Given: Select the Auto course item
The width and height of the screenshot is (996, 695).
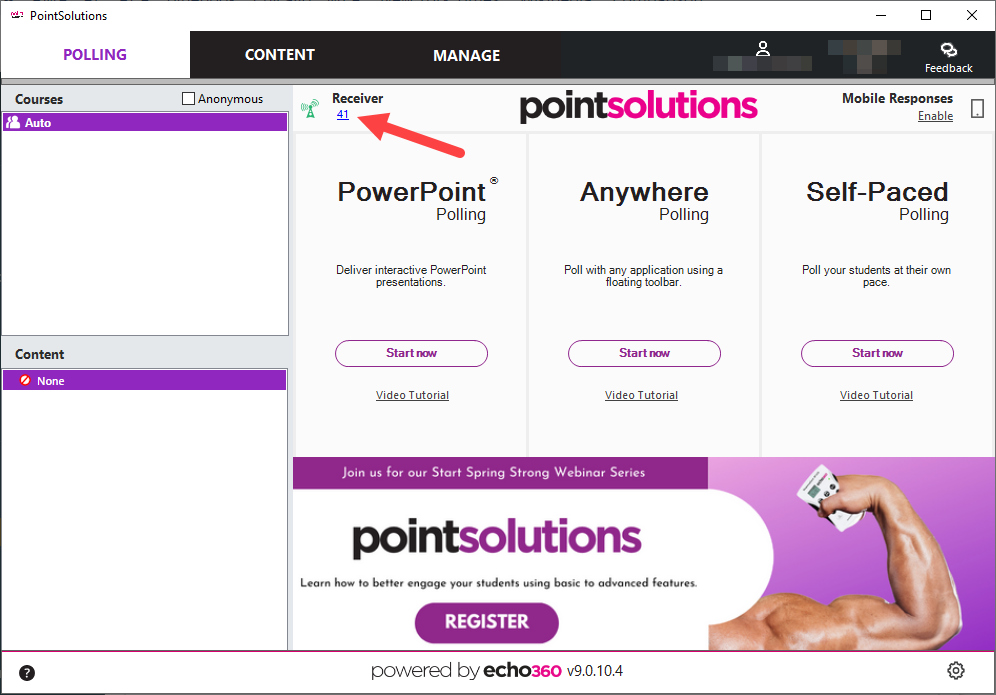Looking at the screenshot, I should [x=145, y=123].
